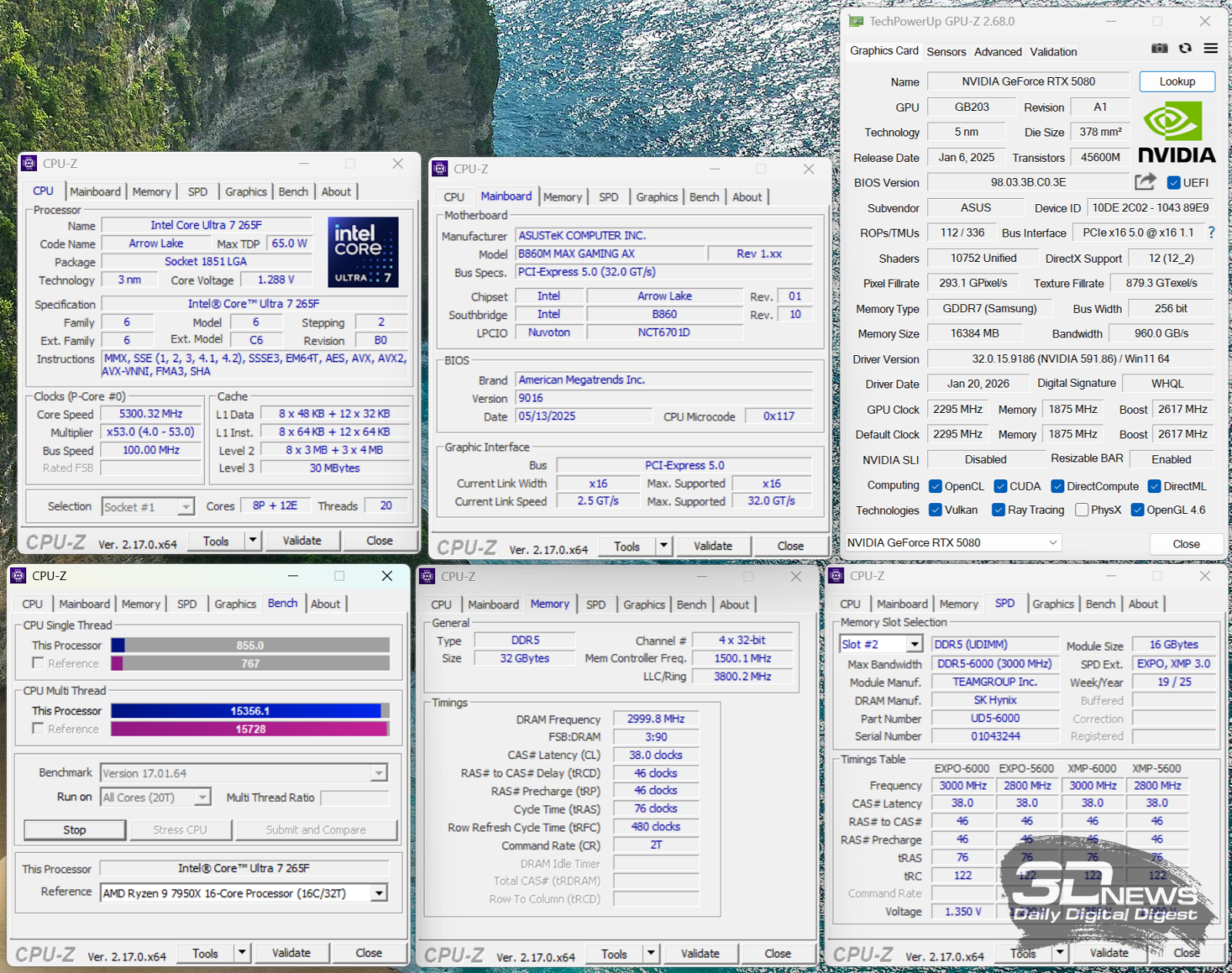
Task: Expand the Memory Slot #2 dropdown
Action: (914, 644)
